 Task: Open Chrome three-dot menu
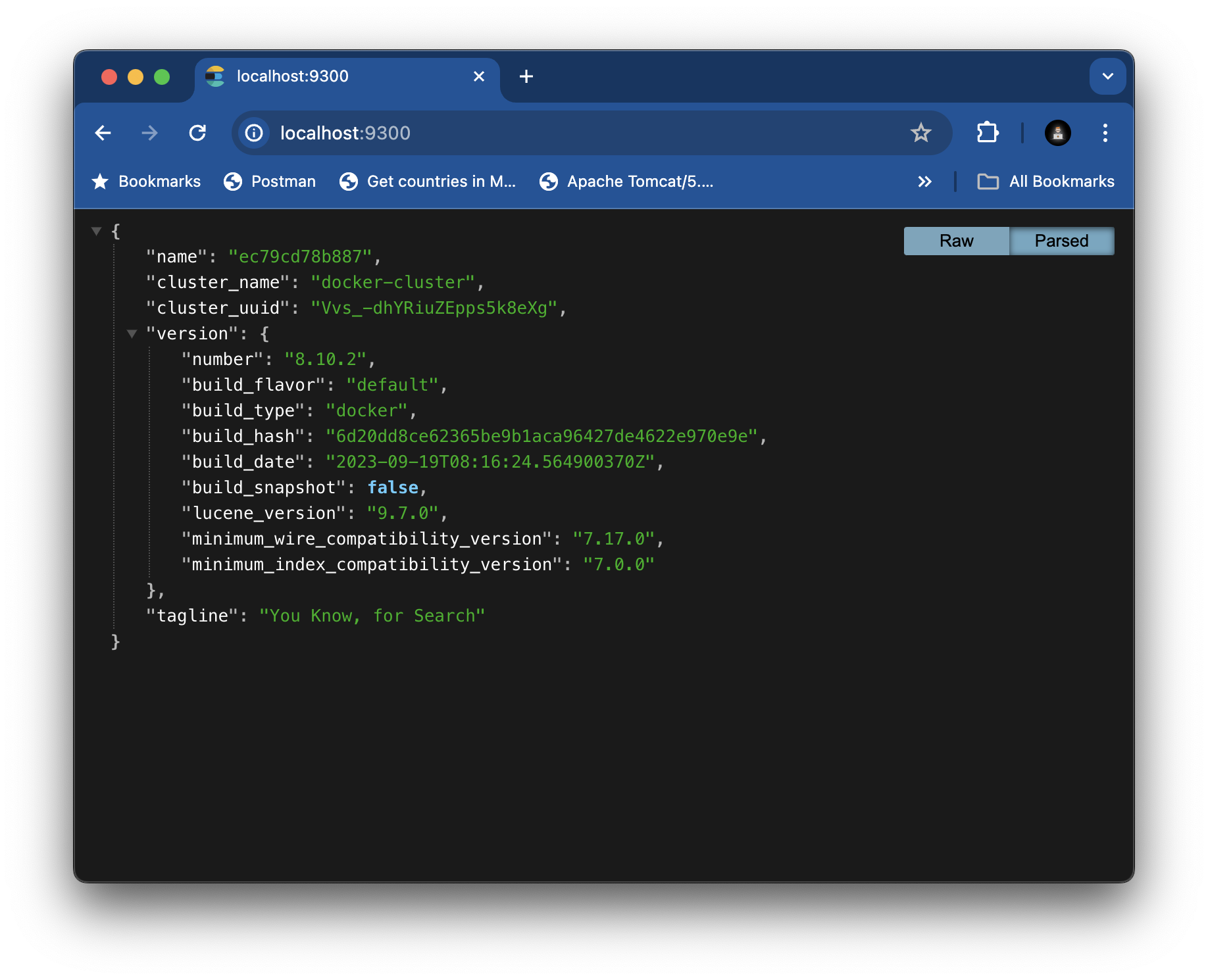[1105, 133]
